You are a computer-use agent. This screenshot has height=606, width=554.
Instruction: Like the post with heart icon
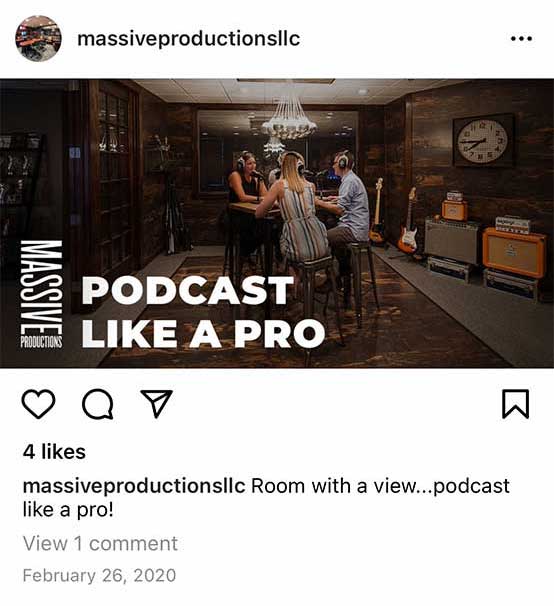pos(38,404)
